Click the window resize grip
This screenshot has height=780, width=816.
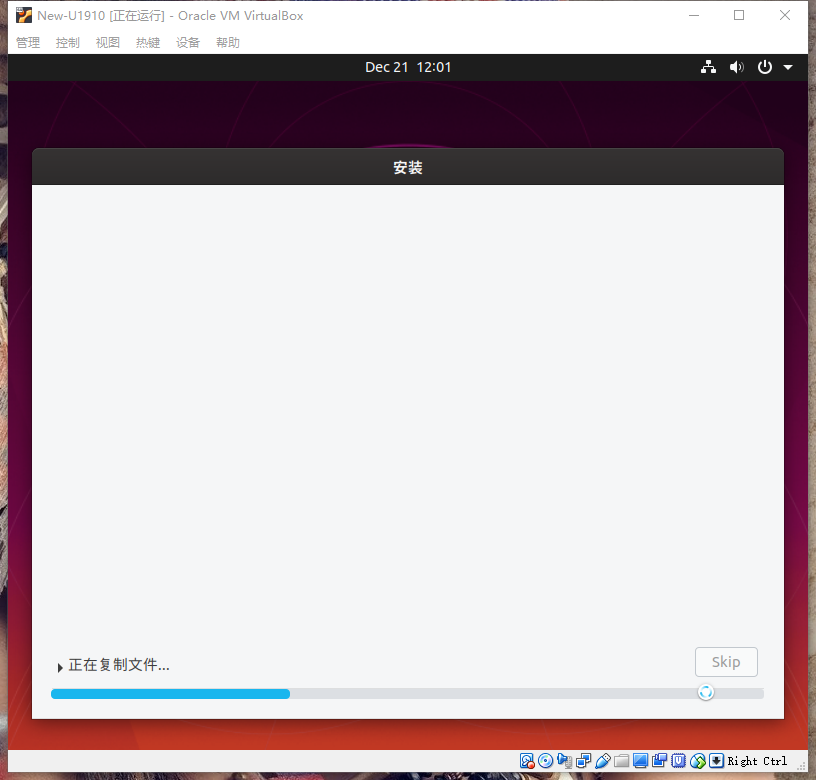[x=802, y=766]
